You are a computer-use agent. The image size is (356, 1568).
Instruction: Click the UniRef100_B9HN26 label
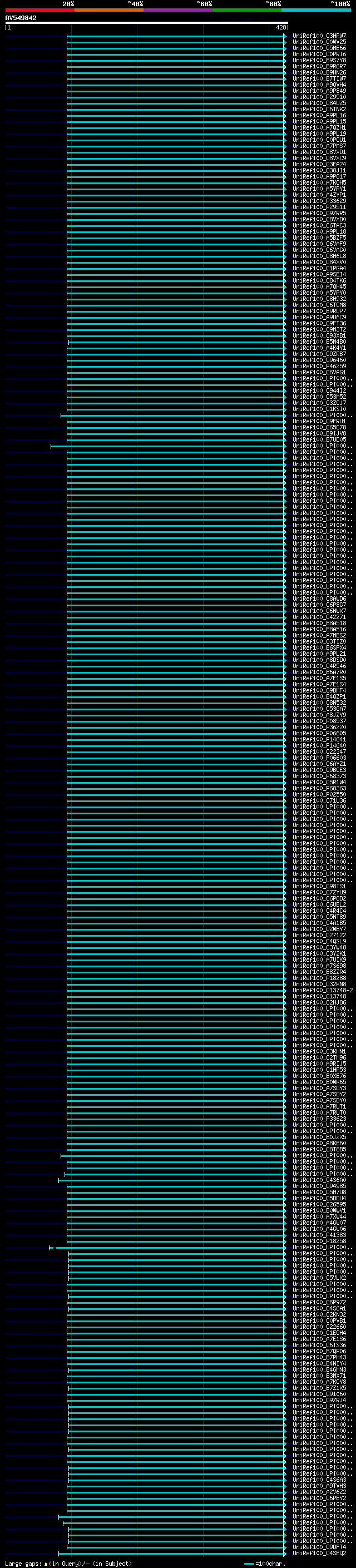pyautogui.click(x=319, y=72)
